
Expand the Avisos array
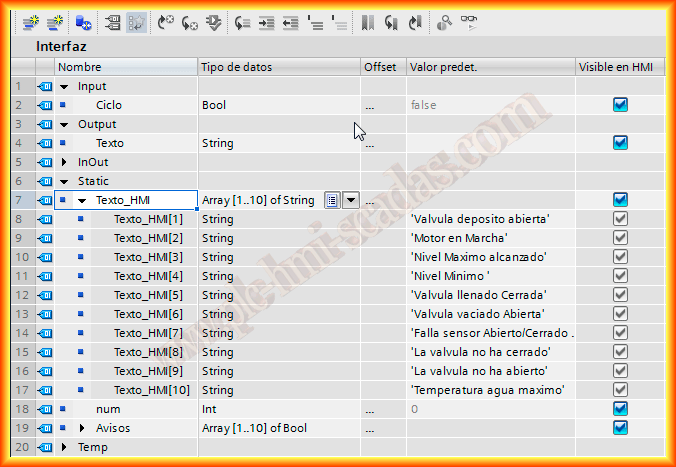coord(83,428)
